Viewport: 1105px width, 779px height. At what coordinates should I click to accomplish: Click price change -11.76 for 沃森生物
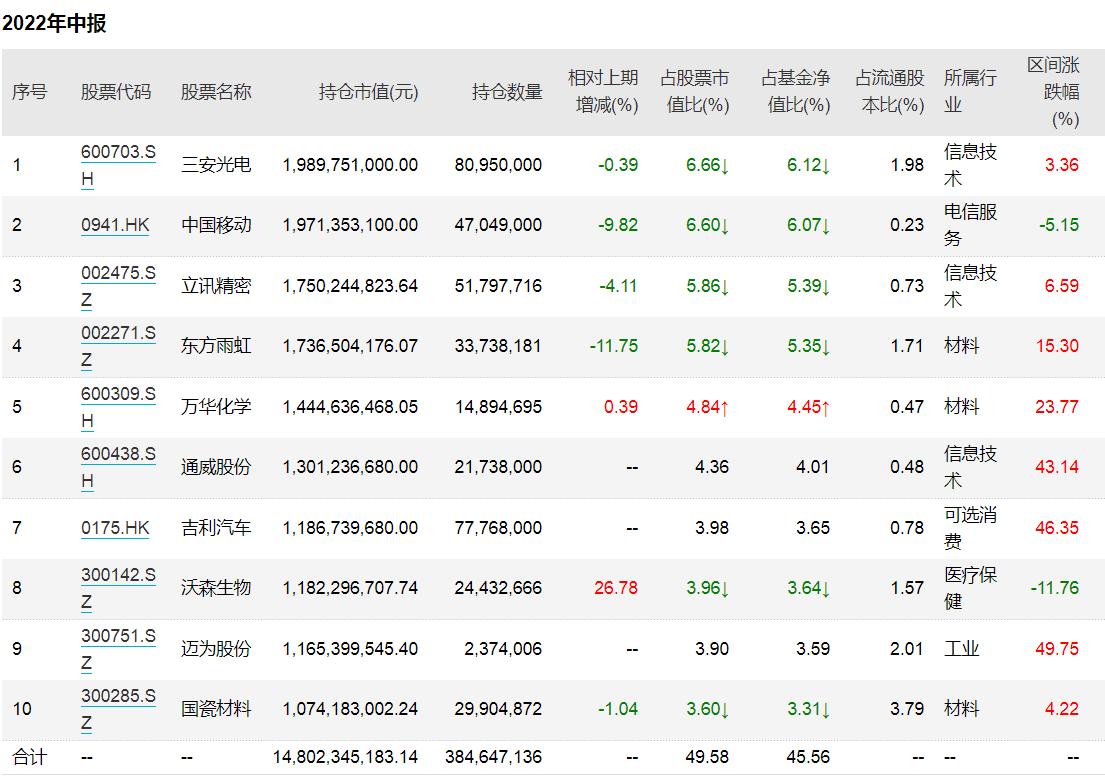click(x=1055, y=588)
